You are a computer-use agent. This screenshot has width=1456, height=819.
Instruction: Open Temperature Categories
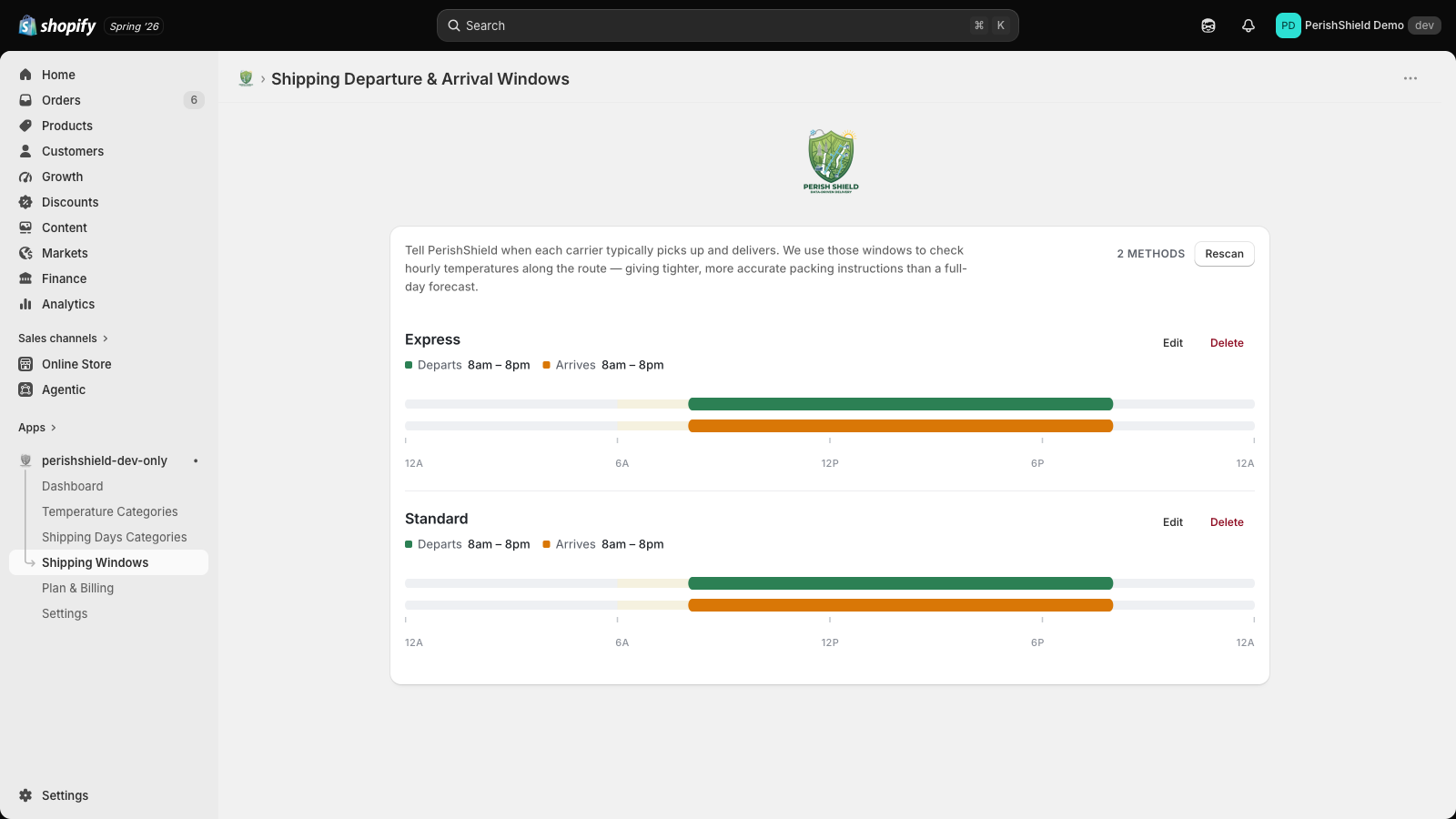(x=109, y=511)
